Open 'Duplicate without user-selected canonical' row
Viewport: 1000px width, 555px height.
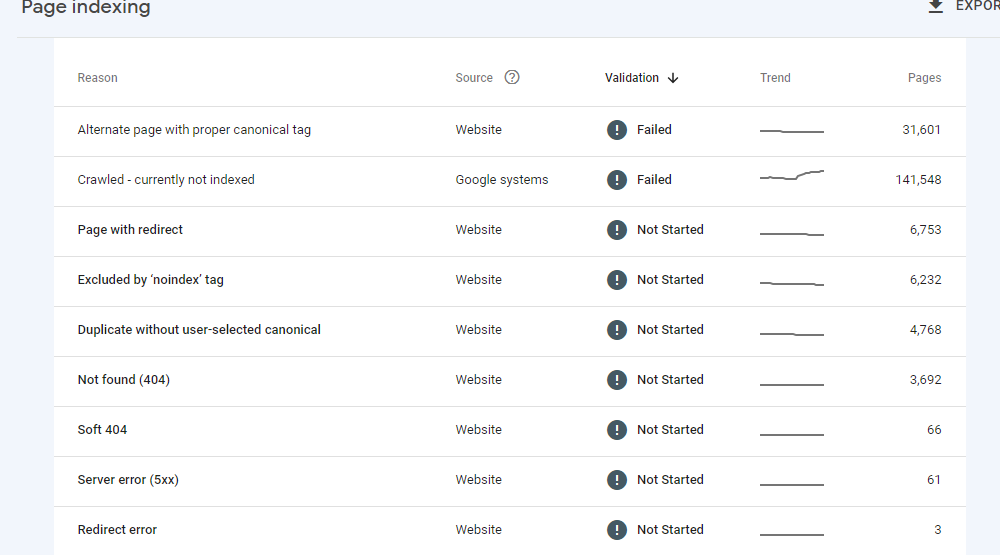coord(510,332)
